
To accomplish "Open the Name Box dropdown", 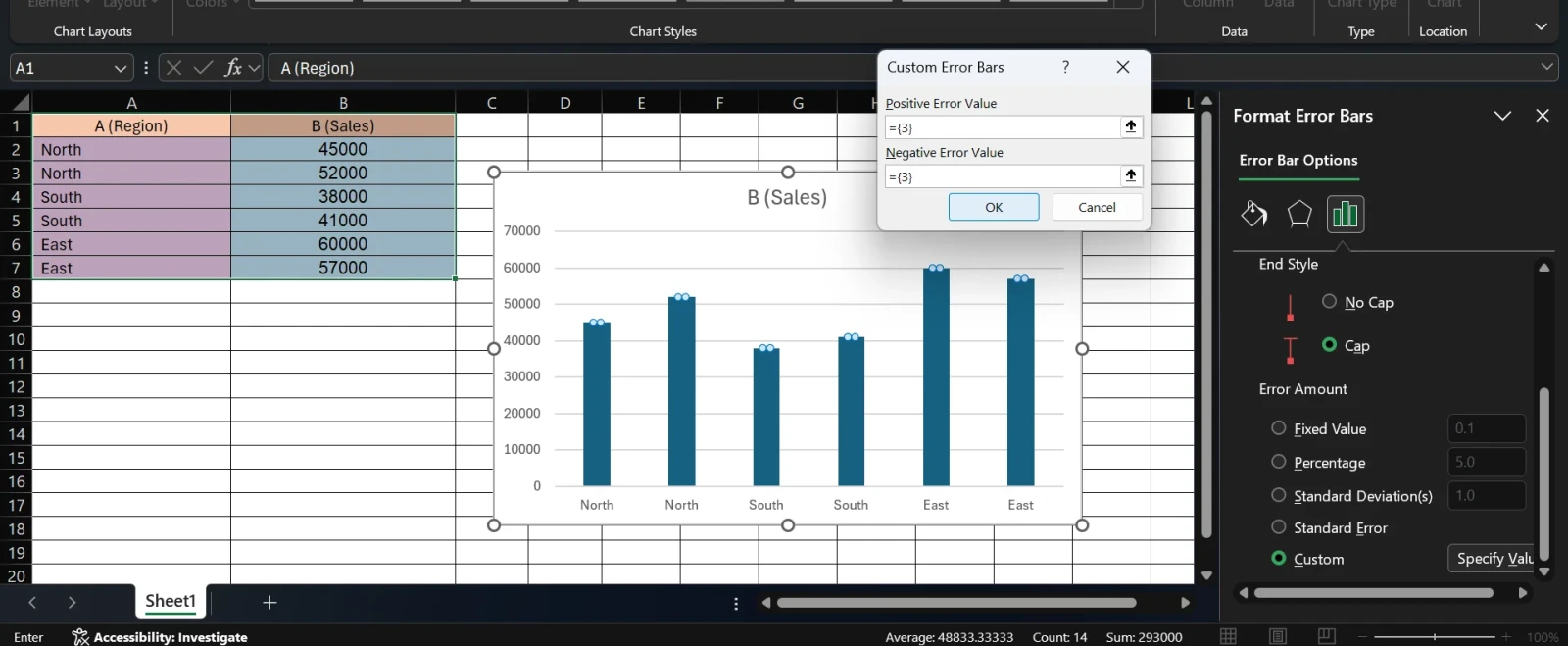I will 121,68.
